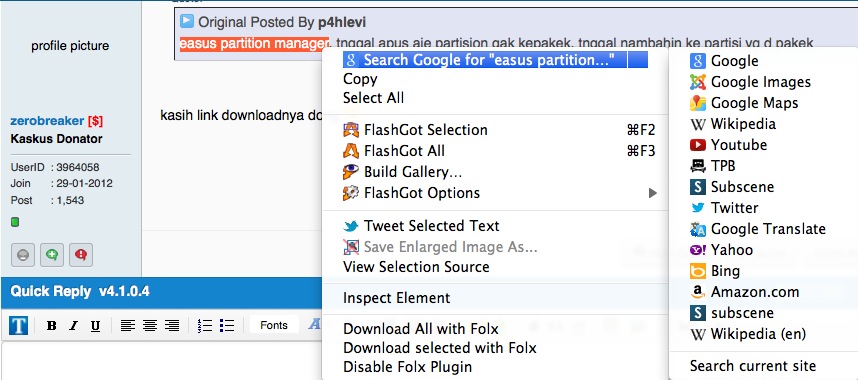Align text to center in editor
The width and height of the screenshot is (858, 380).
point(150,326)
